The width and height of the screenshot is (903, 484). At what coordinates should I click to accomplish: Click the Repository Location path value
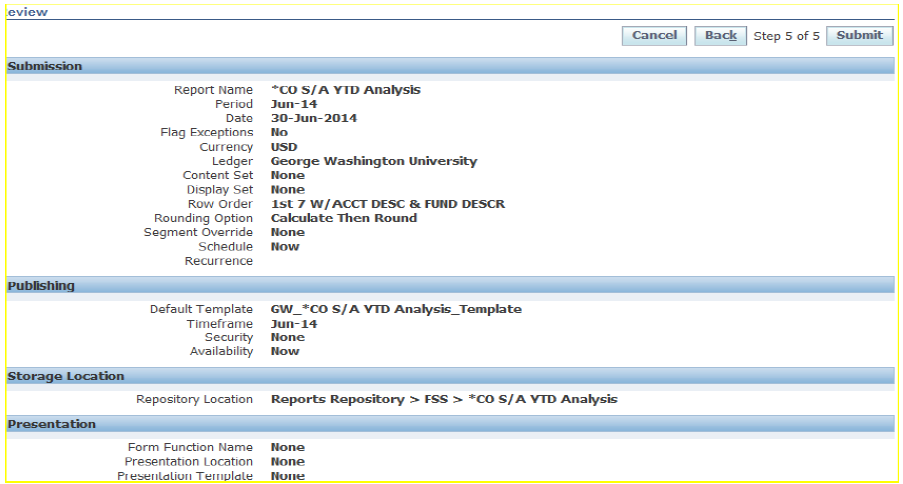pyautogui.click(x=444, y=399)
